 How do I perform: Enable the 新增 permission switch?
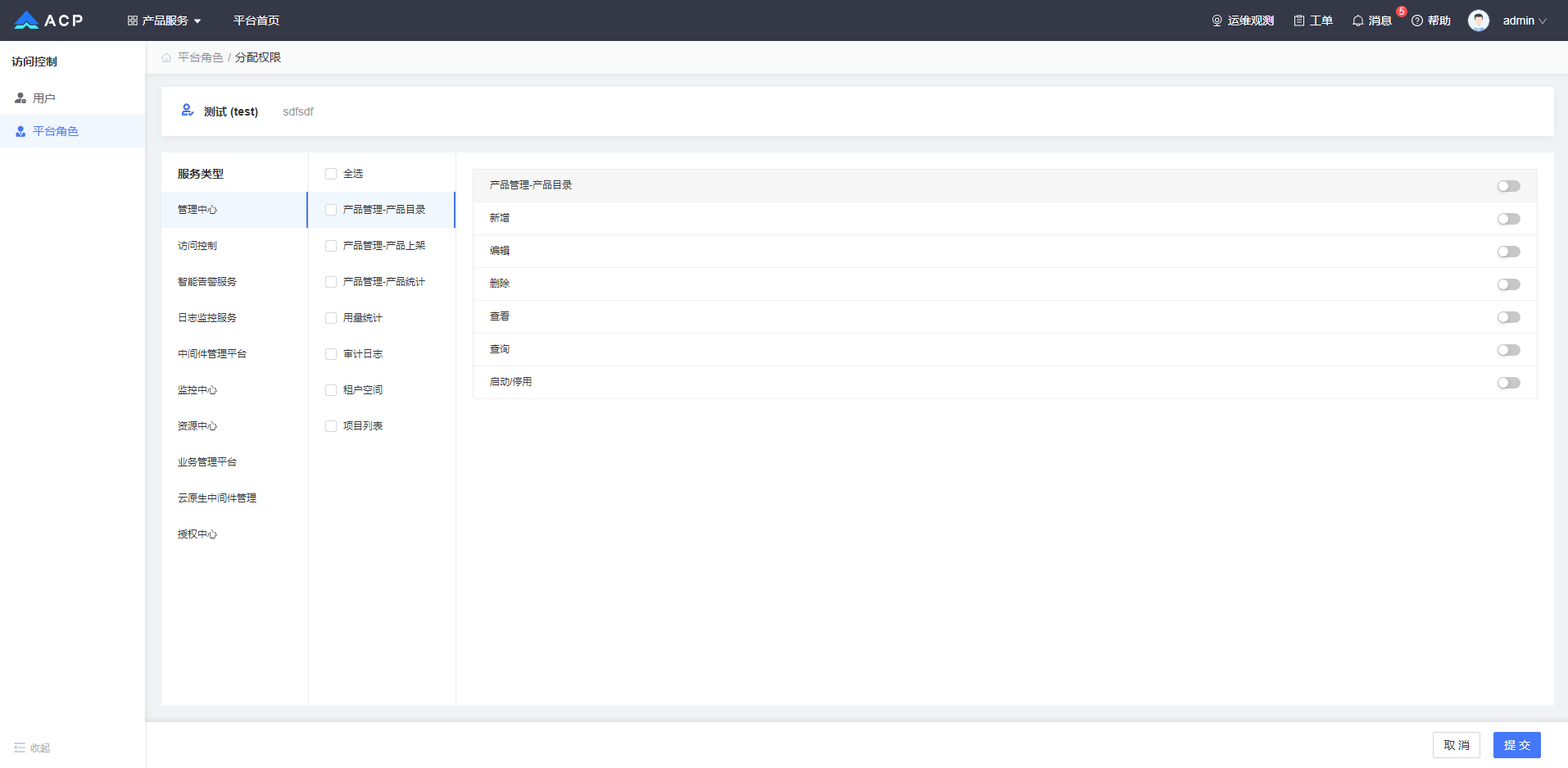click(x=1508, y=219)
